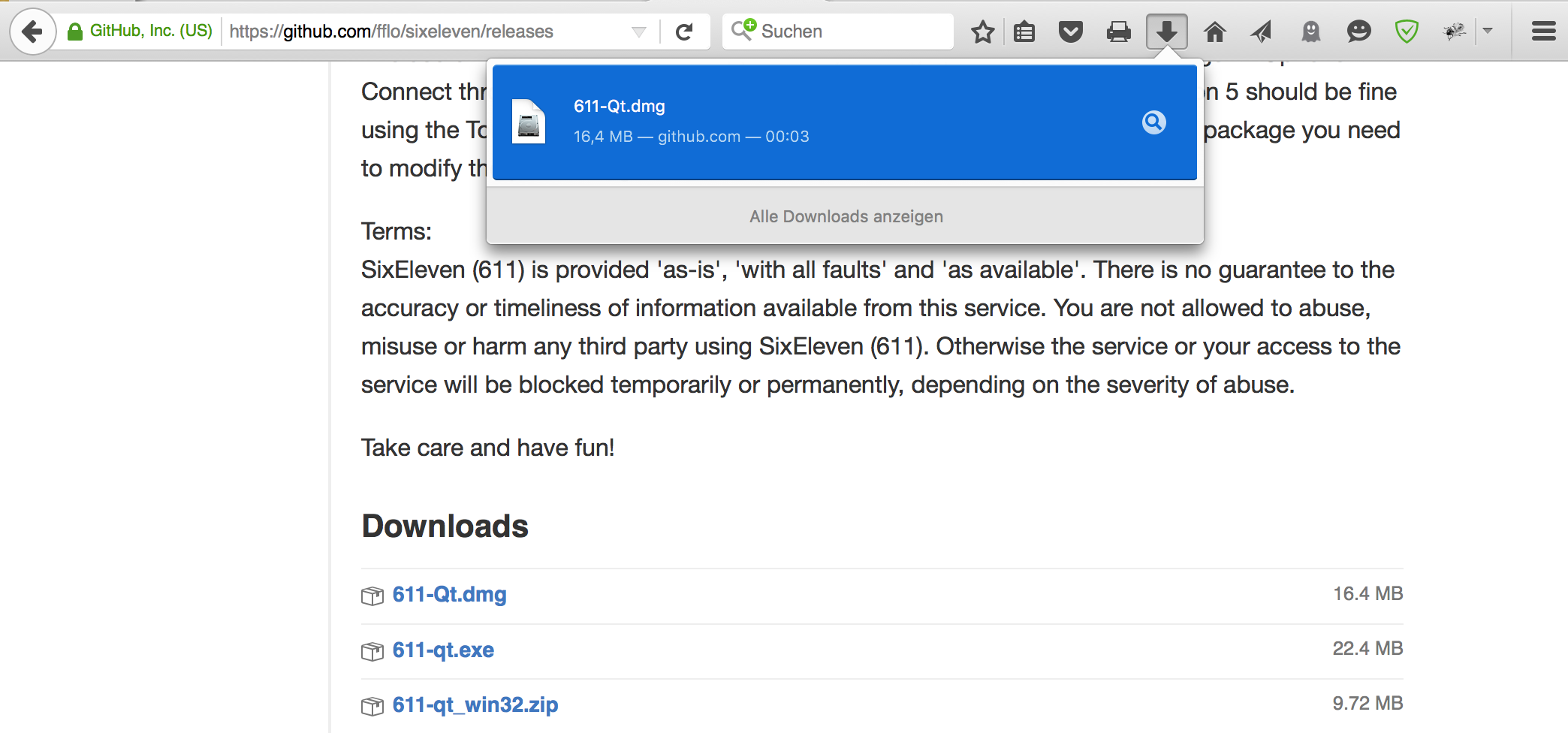Screen dimensions: 1568x733
Task: Download the 611-qt.exe release file
Action: 443,650
